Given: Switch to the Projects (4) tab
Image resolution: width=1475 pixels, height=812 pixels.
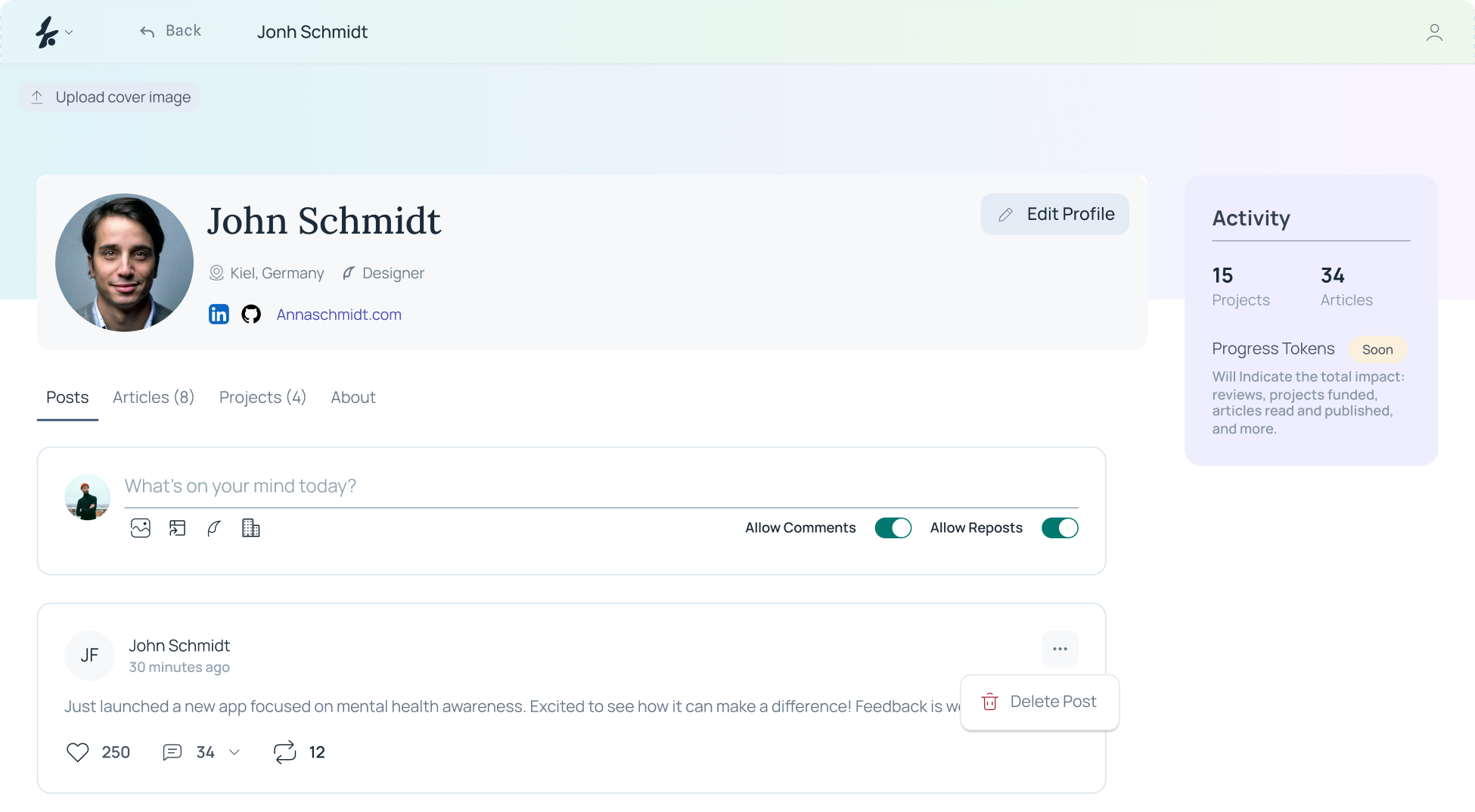Looking at the screenshot, I should click(x=262, y=397).
